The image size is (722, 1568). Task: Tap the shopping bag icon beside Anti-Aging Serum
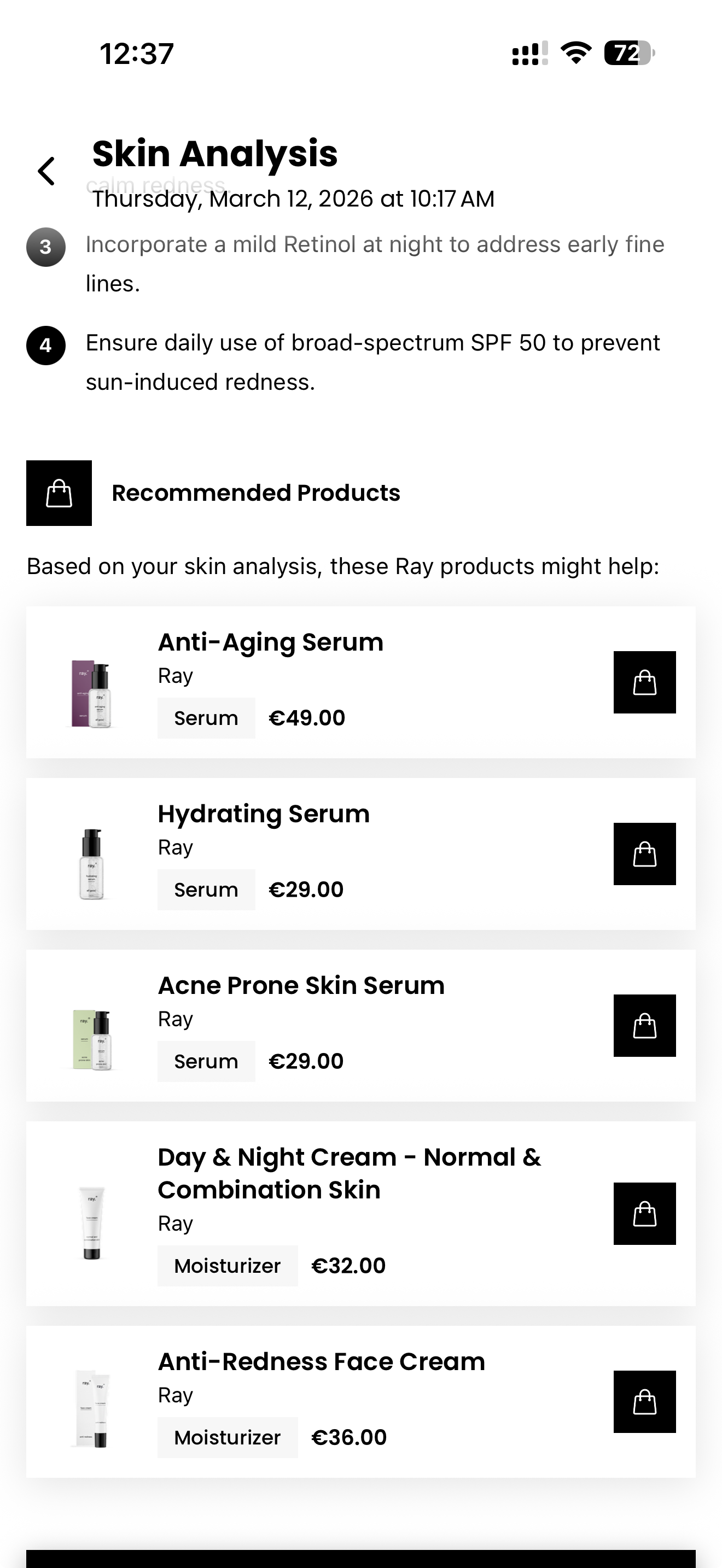[645, 682]
